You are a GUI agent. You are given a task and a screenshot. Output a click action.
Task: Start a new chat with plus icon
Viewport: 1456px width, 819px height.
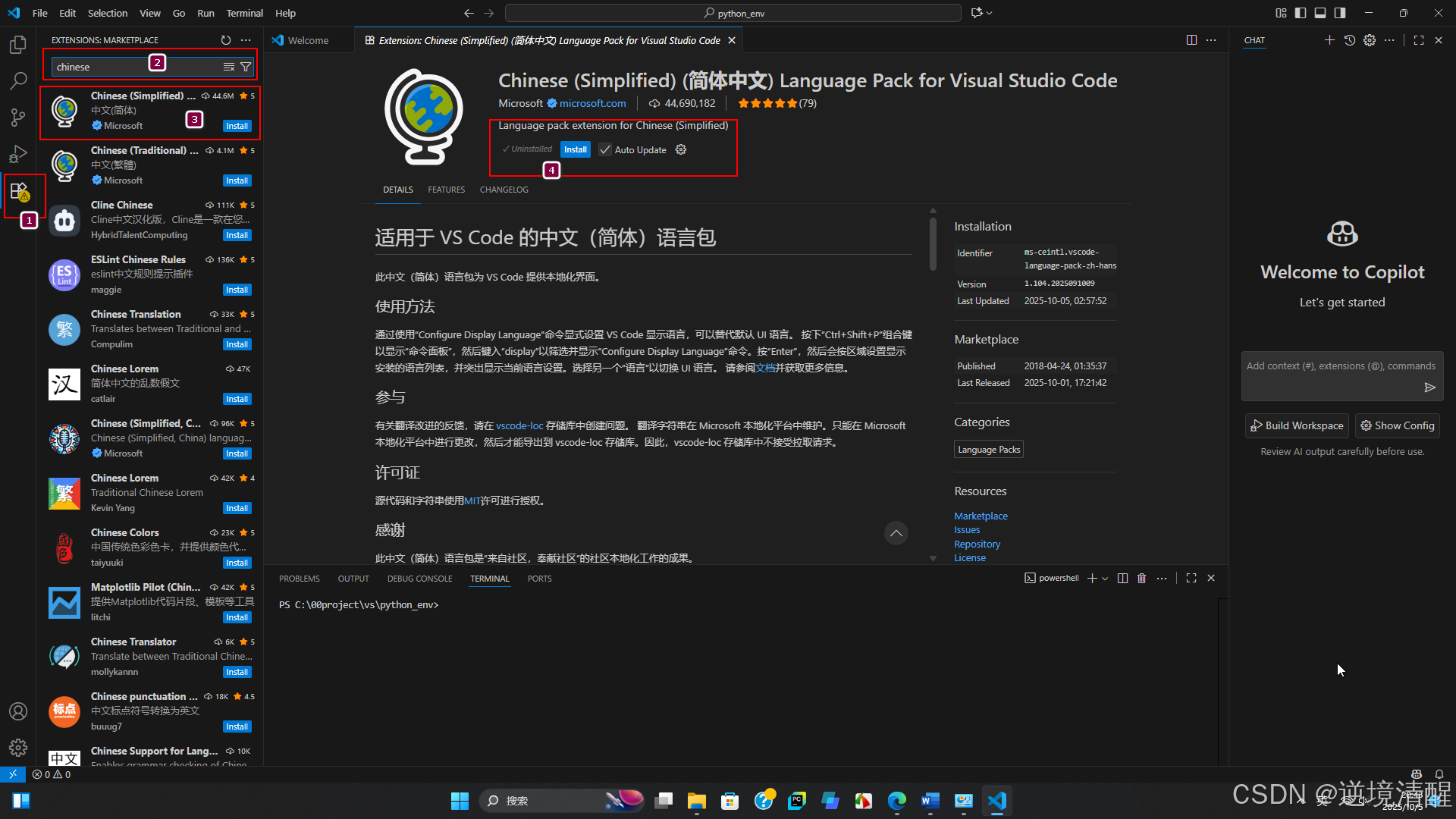[1329, 40]
